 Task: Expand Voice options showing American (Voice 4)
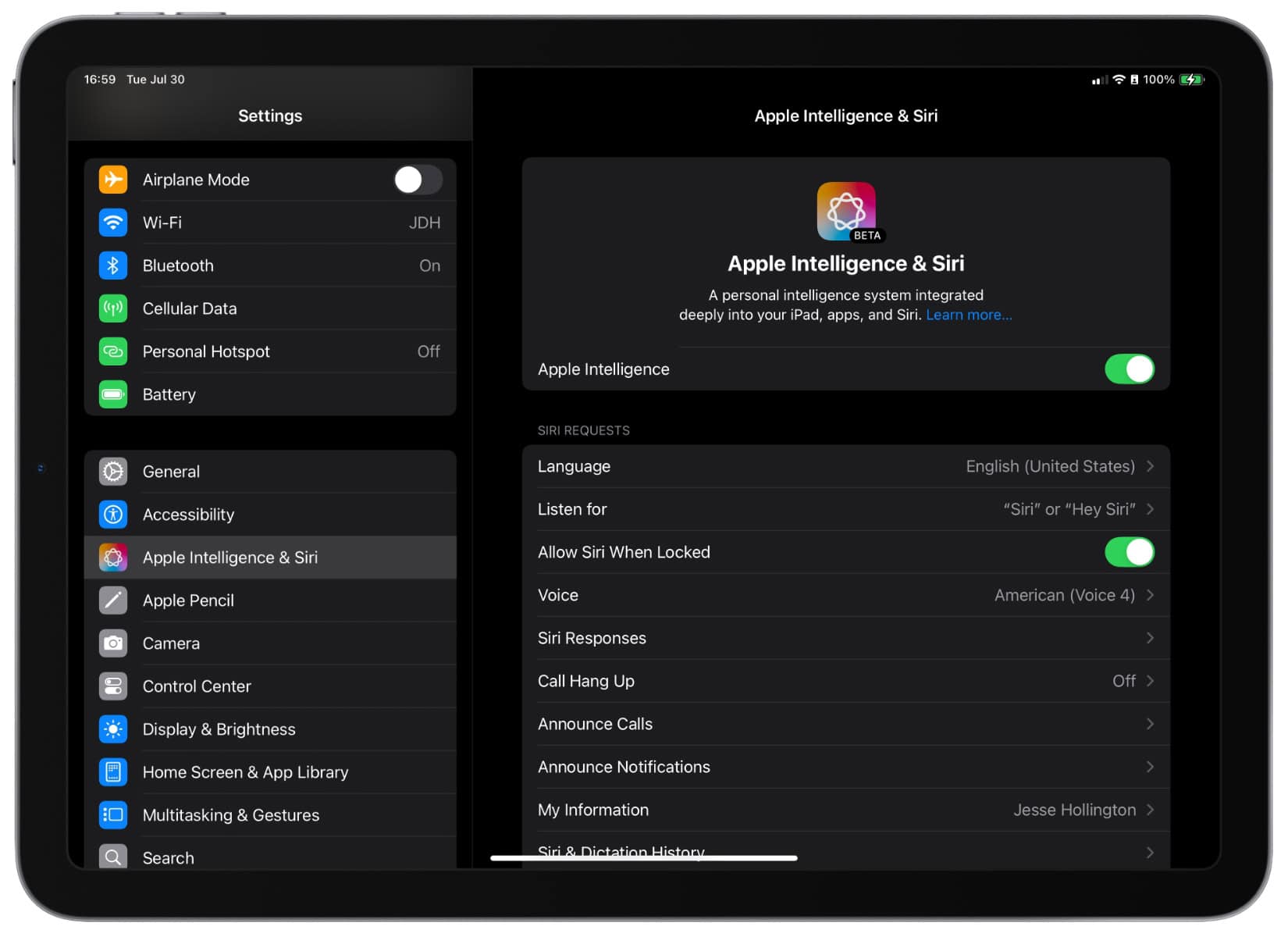point(1150,595)
